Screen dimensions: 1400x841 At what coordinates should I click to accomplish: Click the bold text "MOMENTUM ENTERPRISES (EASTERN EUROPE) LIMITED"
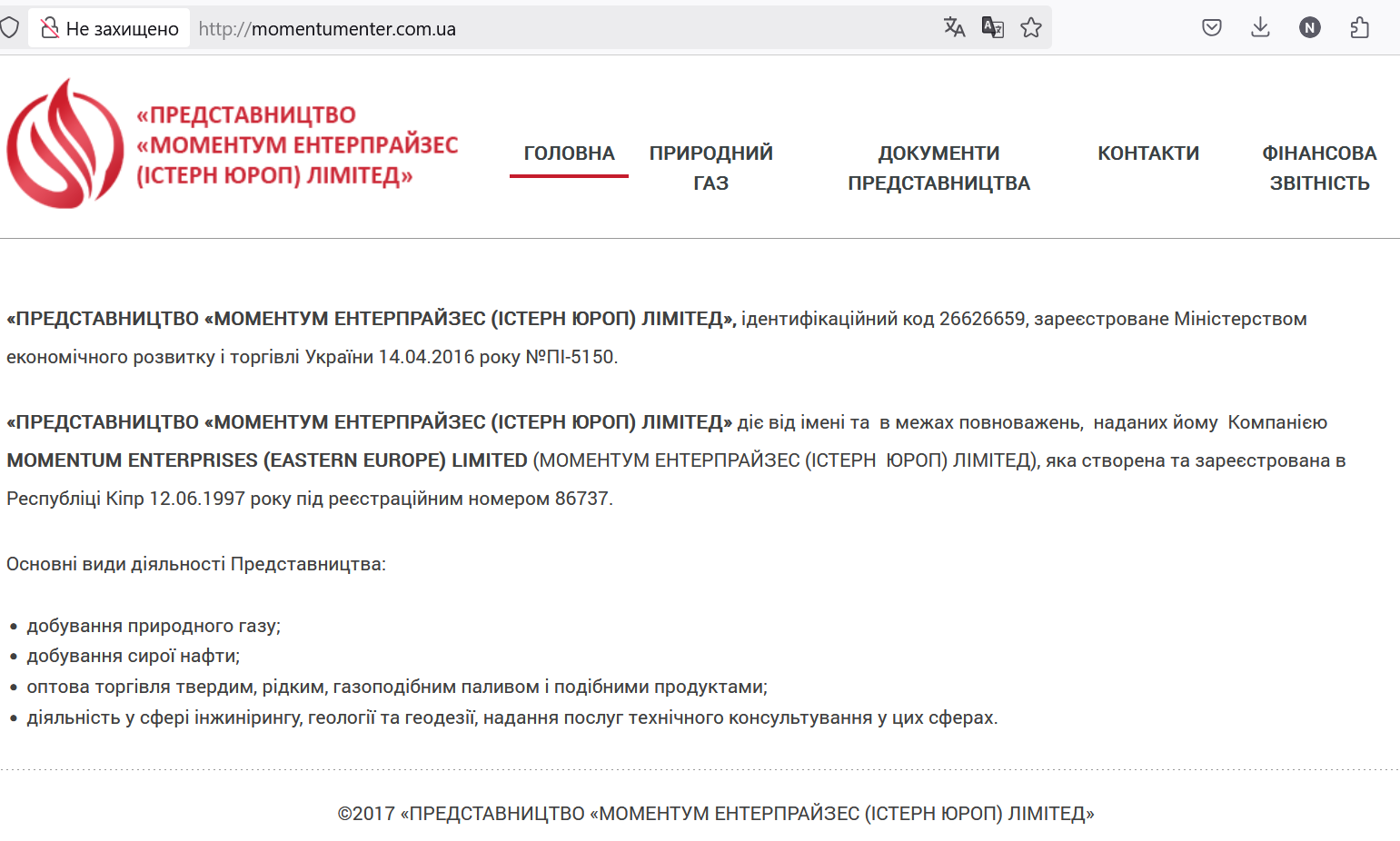[267, 460]
